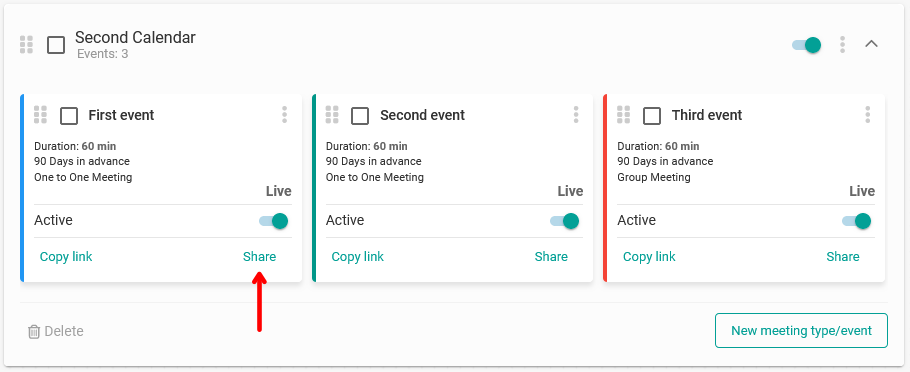Copy link for Second event
Image resolution: width=910 pixels, height=372 pixels.
click(x=358, y=257)
